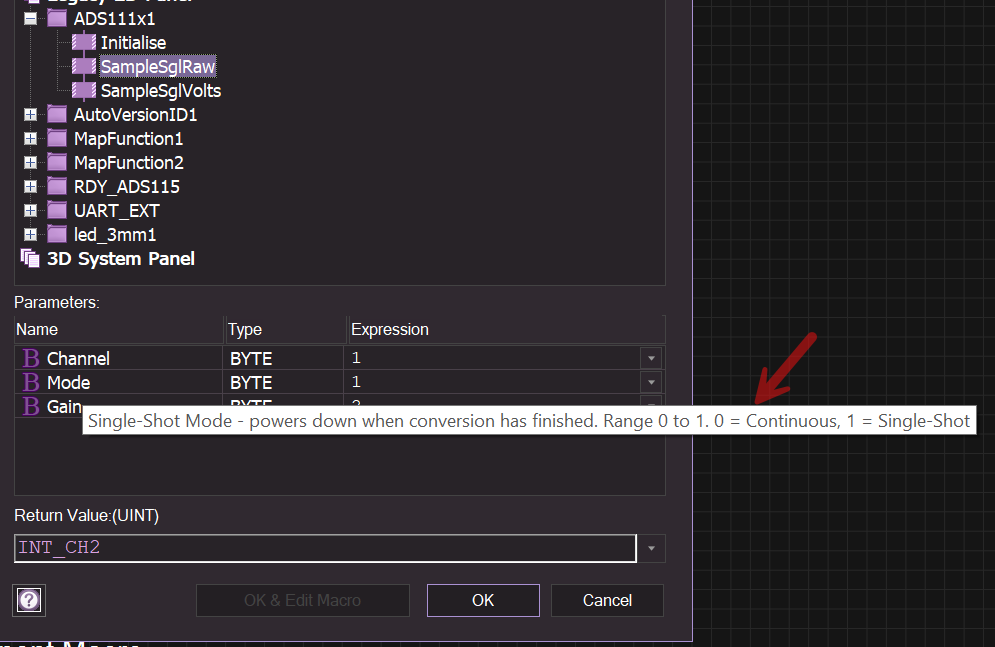Select the SampleSglRaw macro
Image resolution: width=995 pixels, height=647 pixels.
(x=158, y=67)
